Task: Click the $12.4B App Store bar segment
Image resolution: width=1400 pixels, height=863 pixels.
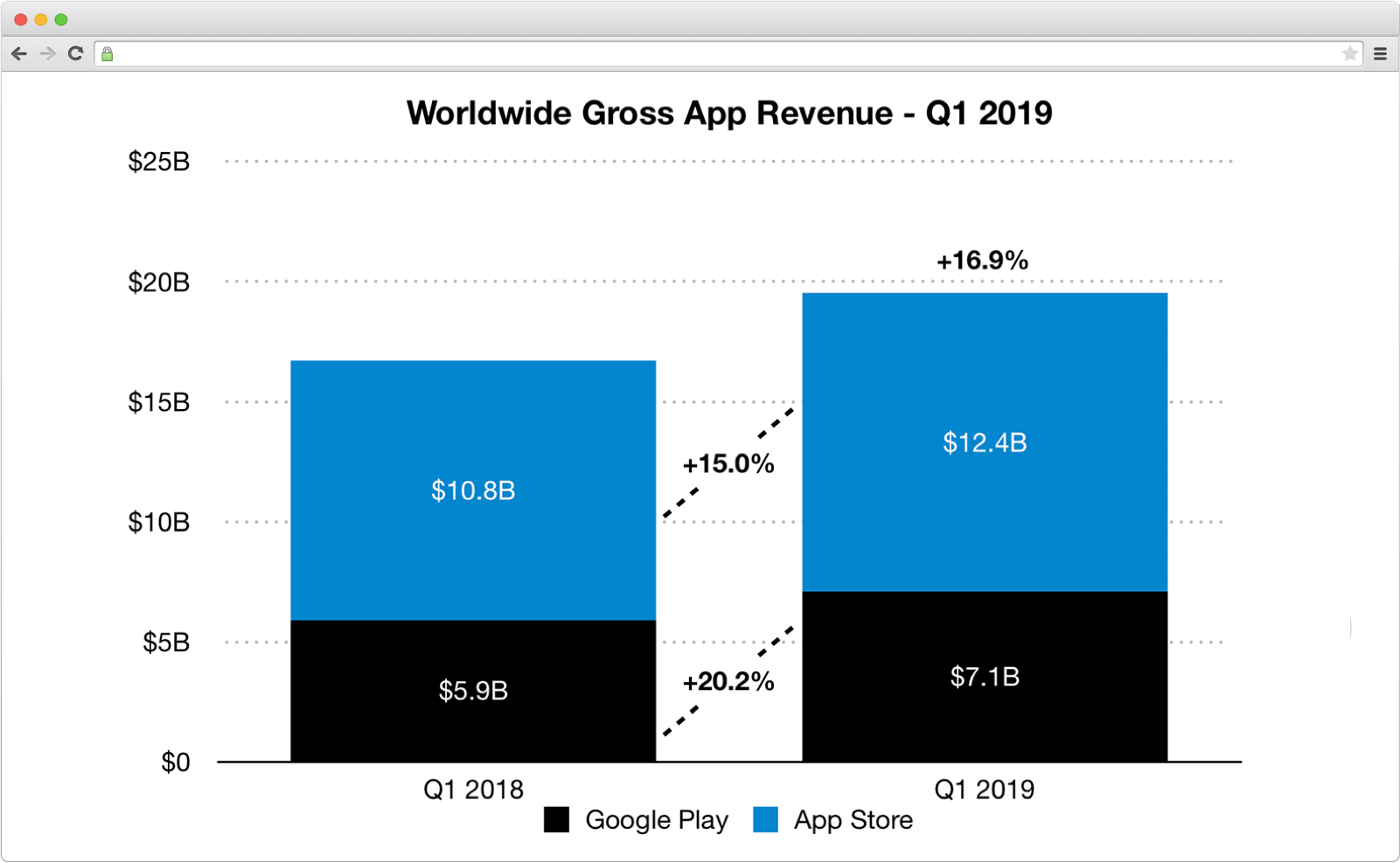Action: [985, 442]
